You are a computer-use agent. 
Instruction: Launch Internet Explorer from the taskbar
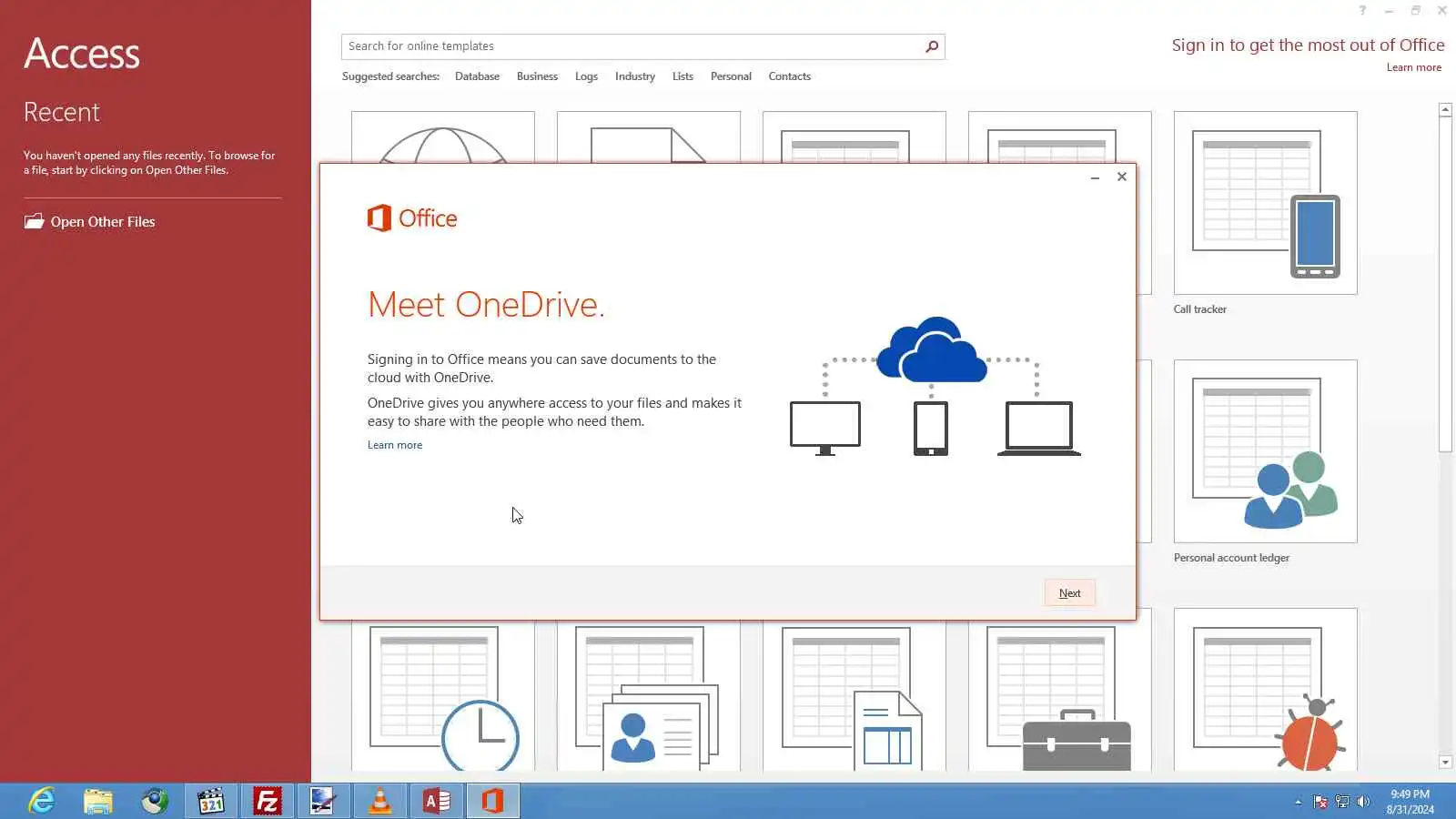42,801
